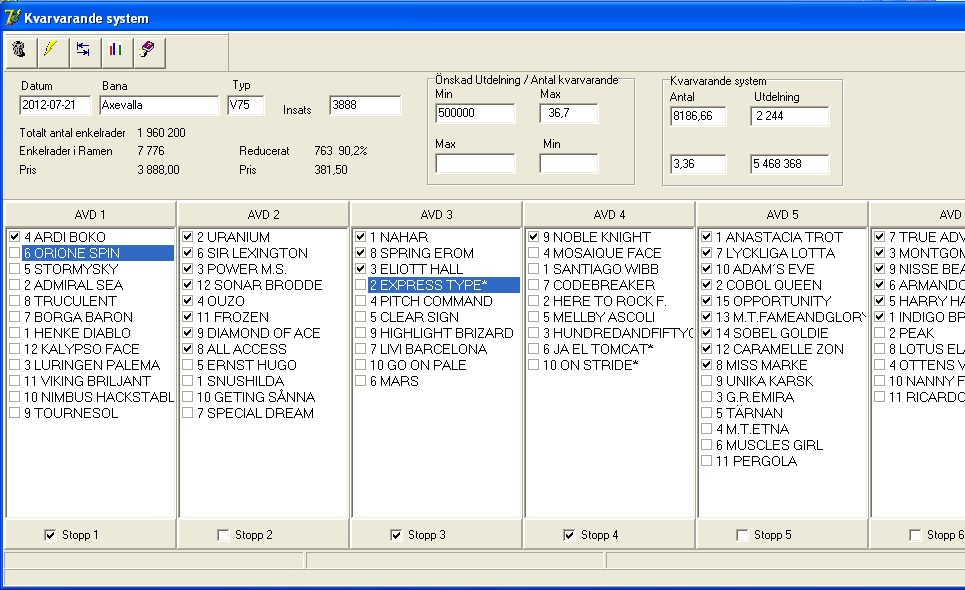This screenshot has width=965, height=590.
Task: Click the Datum field 2012-07-21
Action: tap(55, 105)
